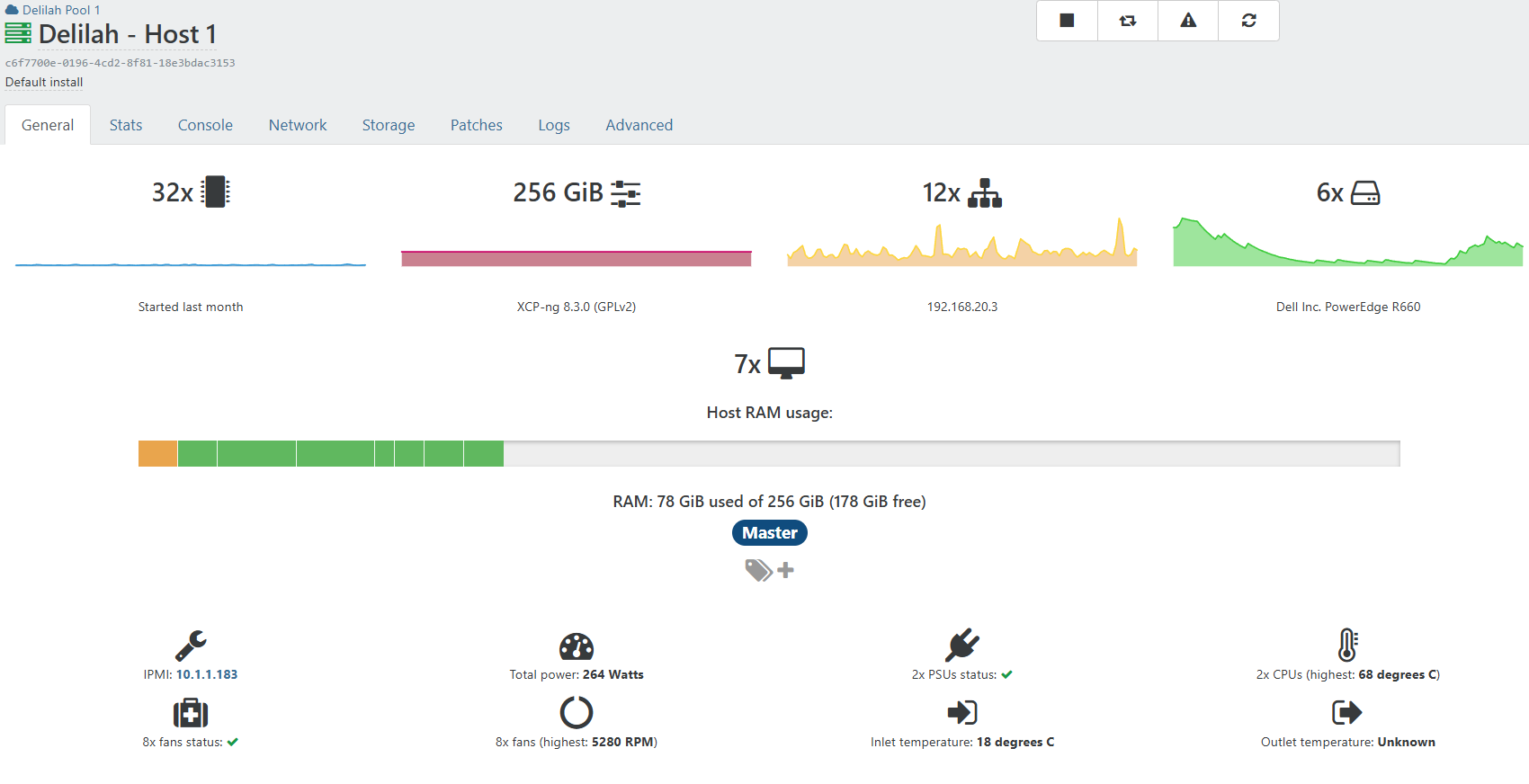The width and height of the screenshot is (1529, 784).
Task: Click the outlet temperature arrow icon
Action: [x=1346, y=713]
